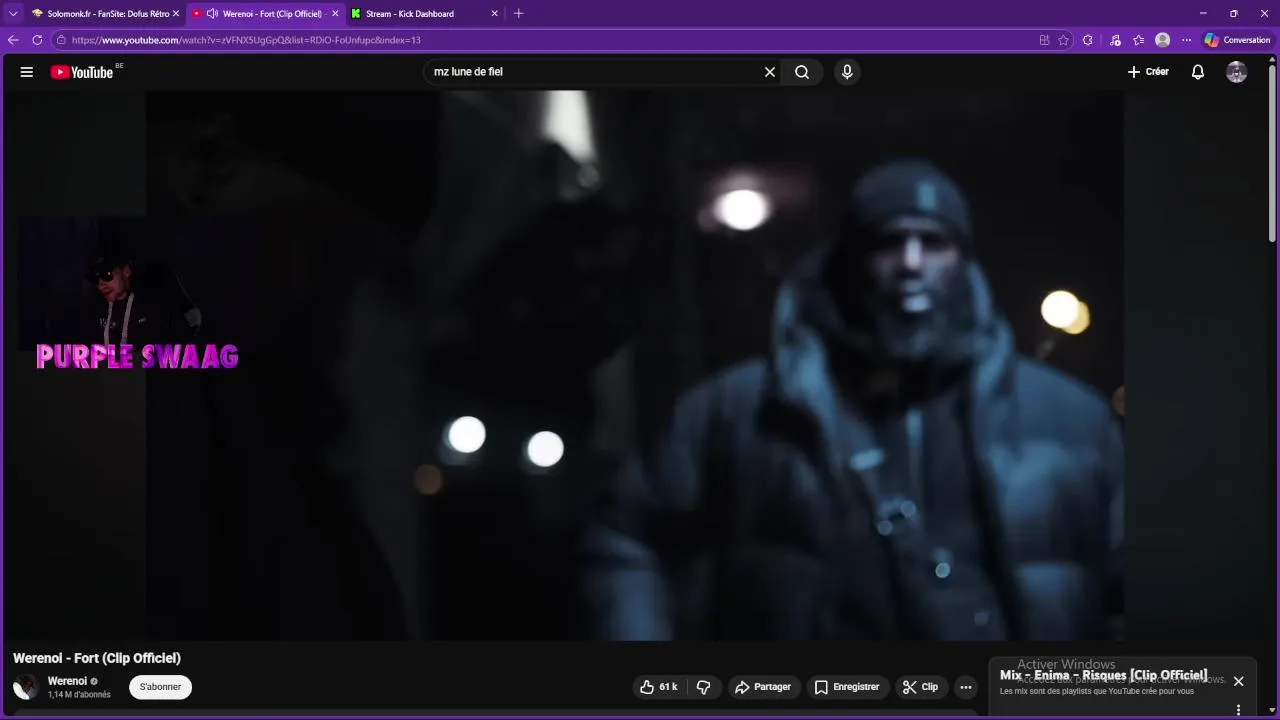Create a Clip from the video

pyautogui.click(x=921, y=687)
